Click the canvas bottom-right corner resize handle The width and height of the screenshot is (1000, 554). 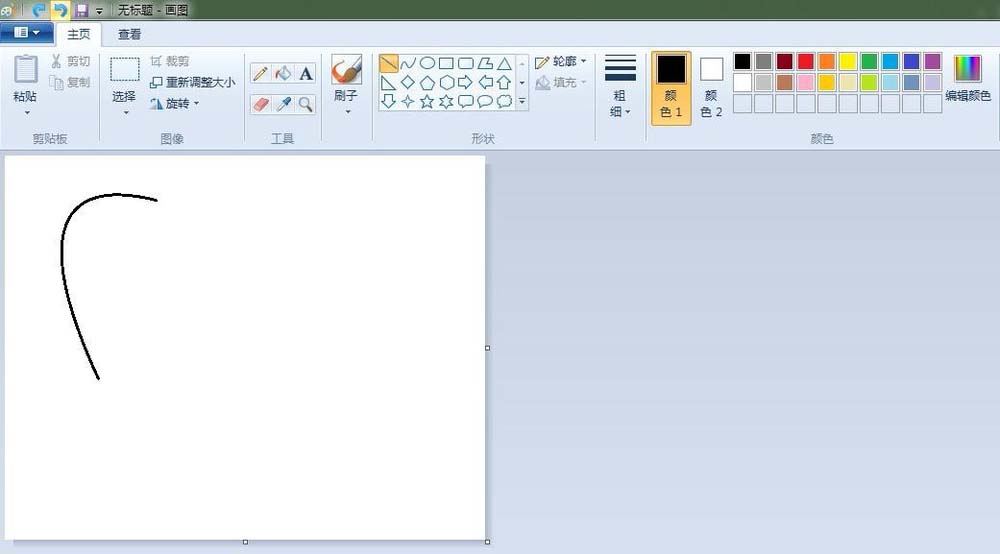tap(488, 542)
